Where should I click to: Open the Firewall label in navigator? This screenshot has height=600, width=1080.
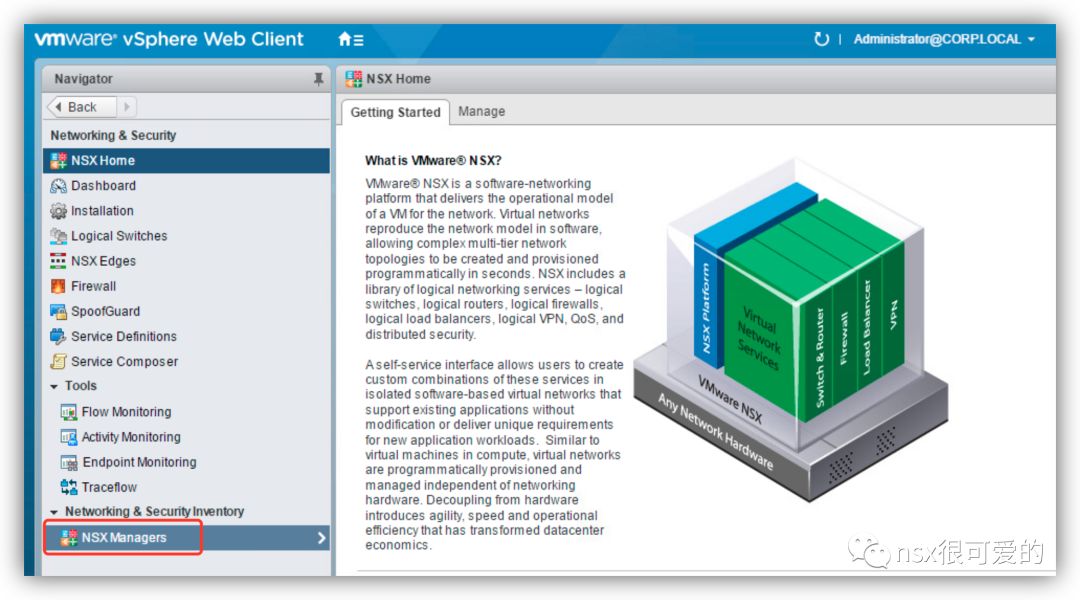click(94, 287)
